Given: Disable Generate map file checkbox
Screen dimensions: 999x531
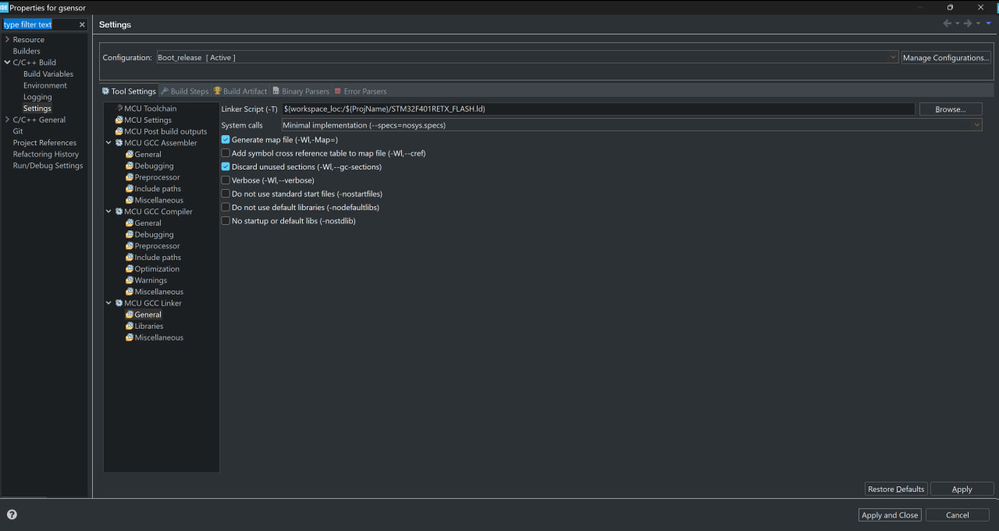Looking at the screenshot, I should coord(226,140).
